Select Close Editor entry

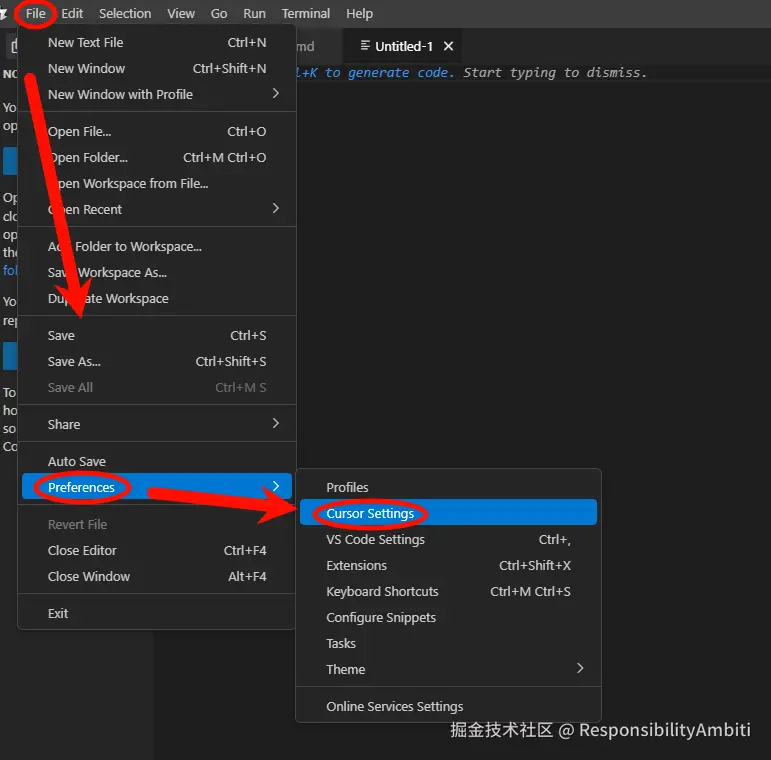[x=157, y=551]
